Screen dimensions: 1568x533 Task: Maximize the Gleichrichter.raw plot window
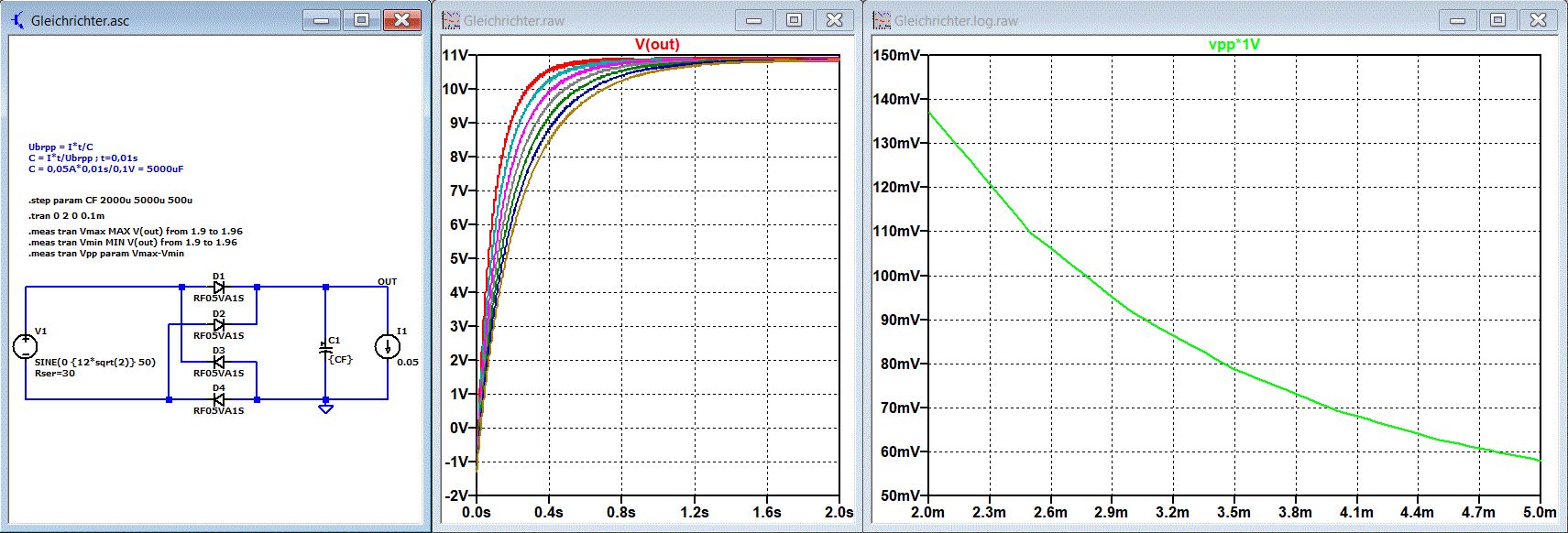795,19
